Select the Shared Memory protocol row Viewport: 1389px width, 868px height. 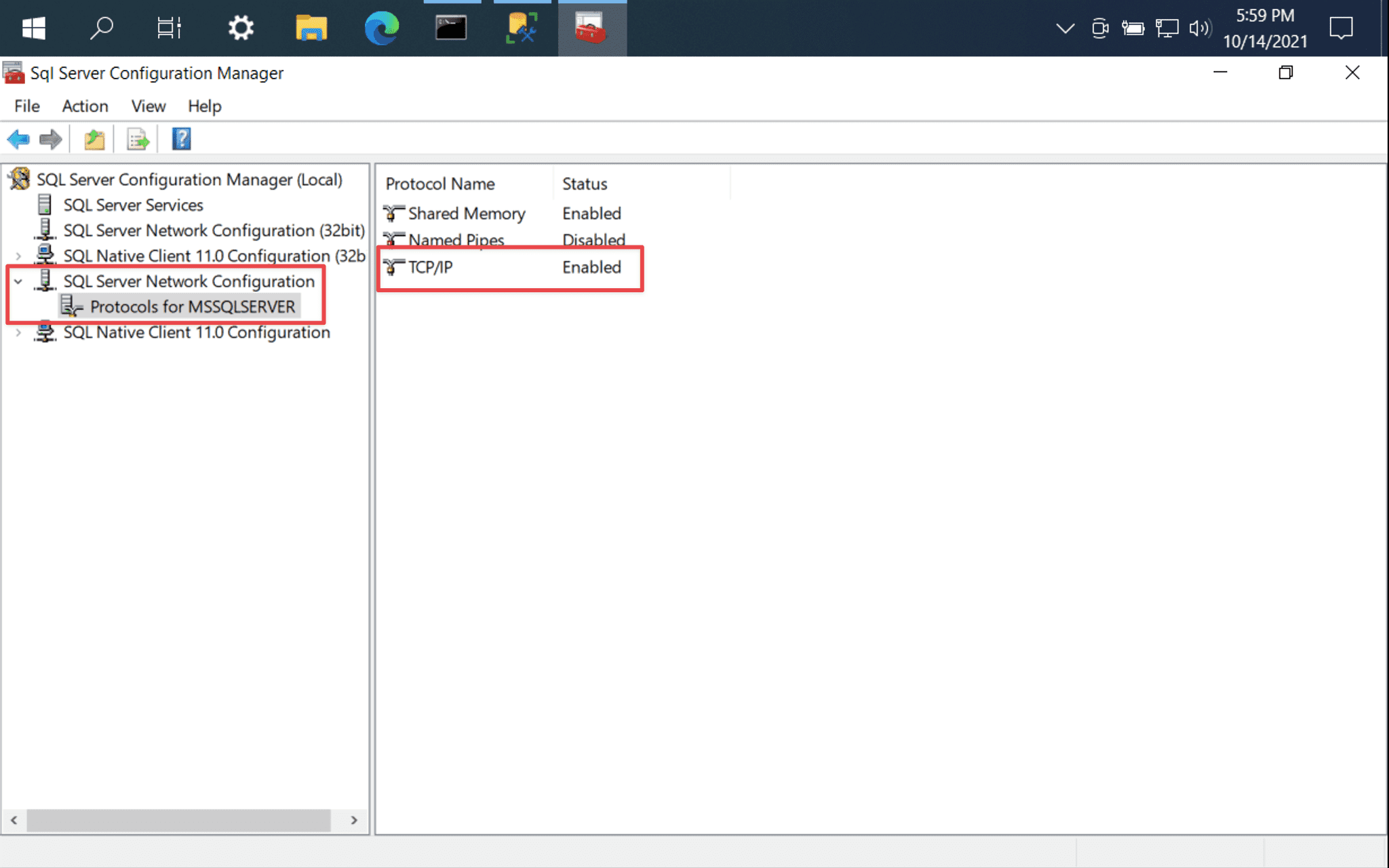503,214
